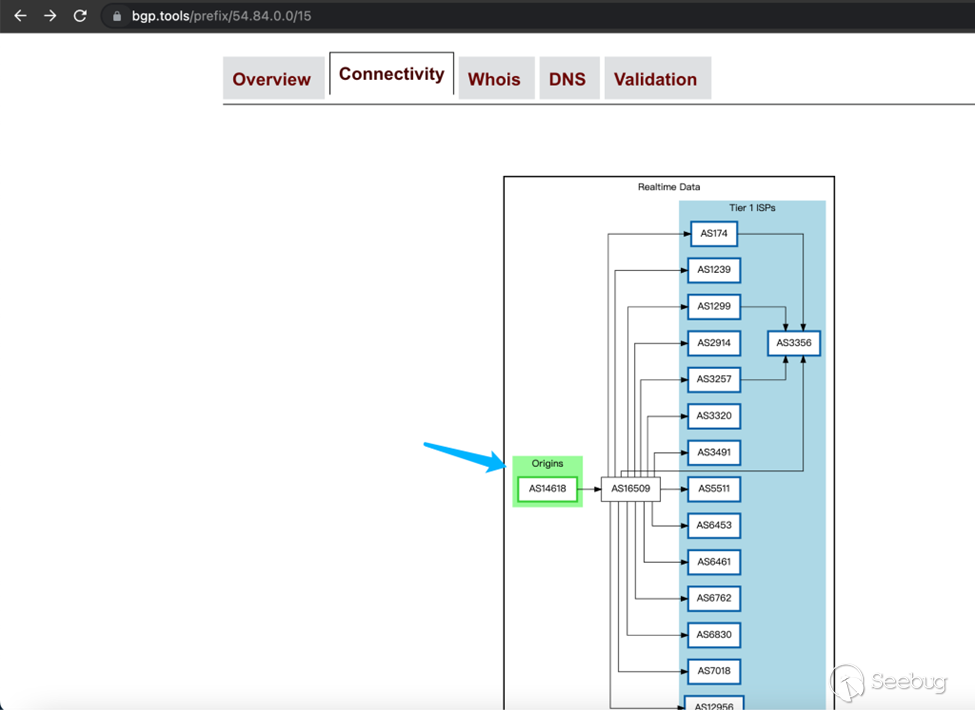Click the 'Tier 1 ISPs' group label
This screenshot has width=975, height=710.
(752, 208)
